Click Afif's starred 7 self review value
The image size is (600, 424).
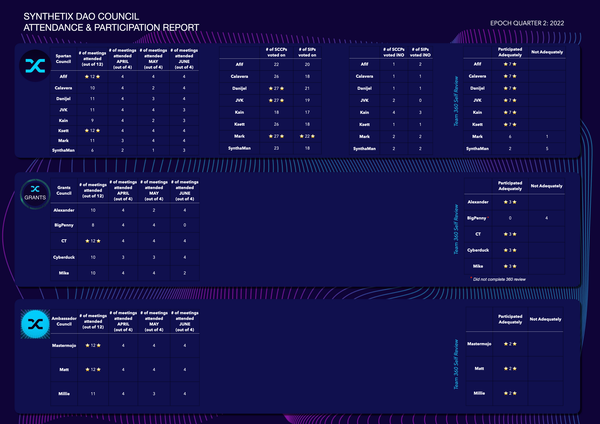tap(510, 64)
